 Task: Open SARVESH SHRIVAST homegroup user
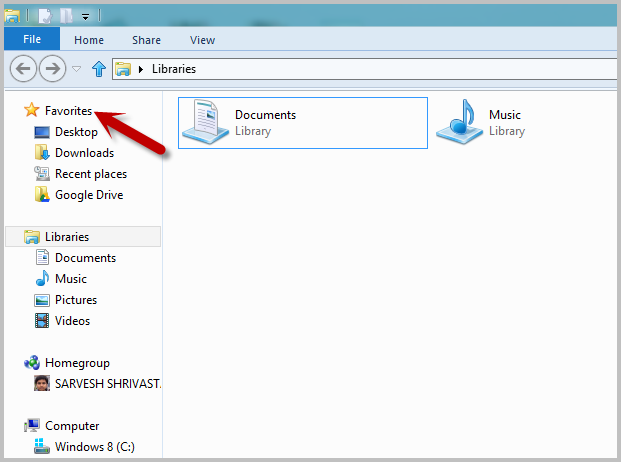tap(108, 384)
